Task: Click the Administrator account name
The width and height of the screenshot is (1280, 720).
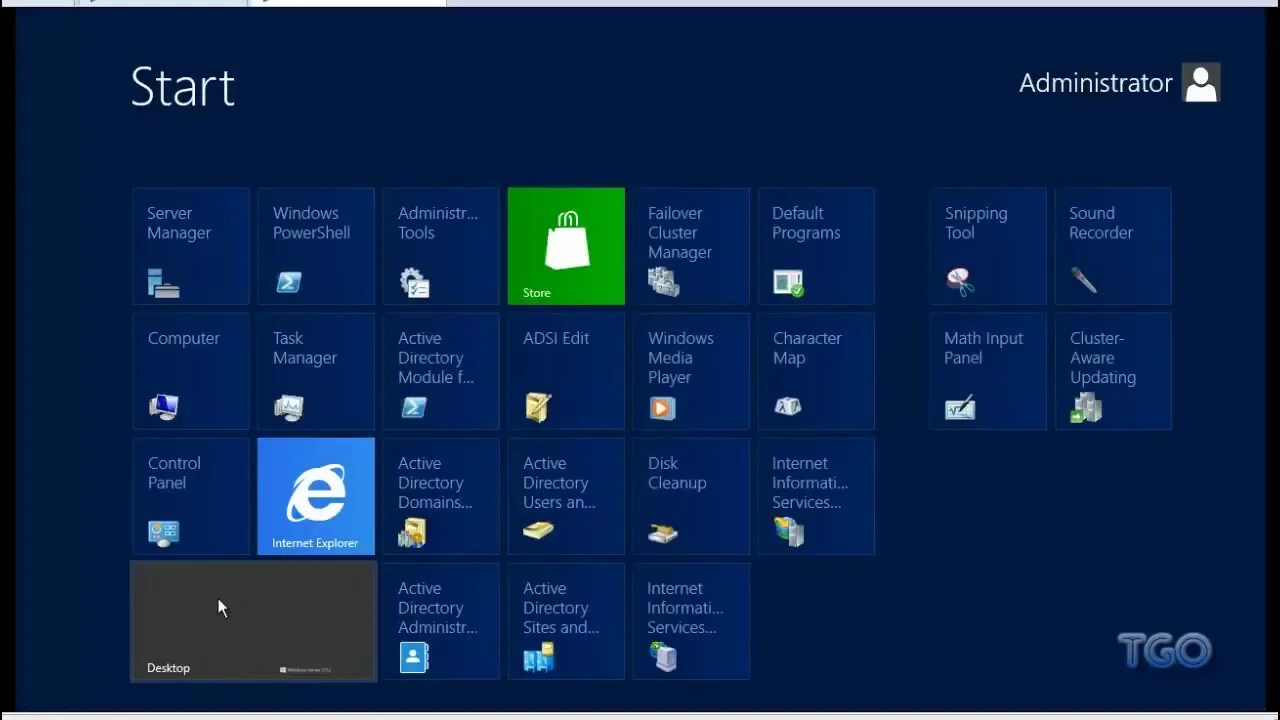Action: [1095, 83]
